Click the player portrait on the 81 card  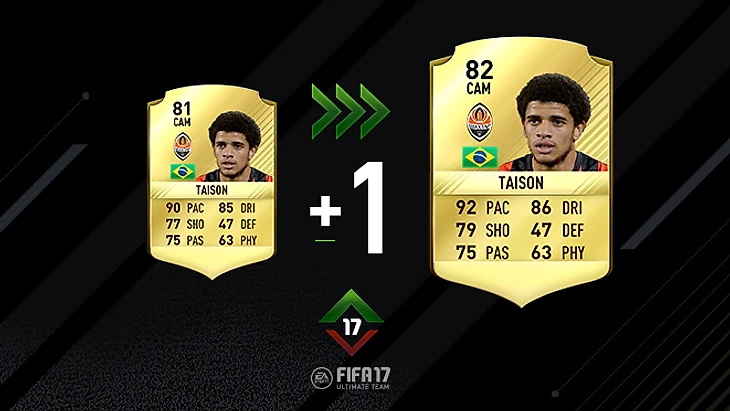(x=235, y=146)
